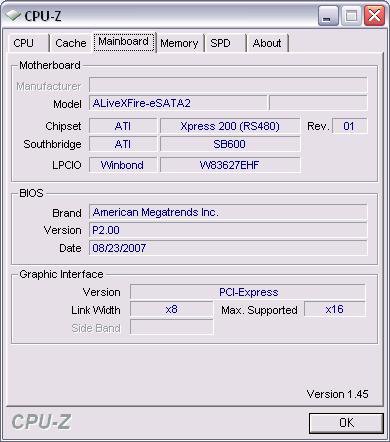The width and height of the screenshot is (390, 442).
Task: Click the PCI-Express version field
Action: [x=248, y=292]
